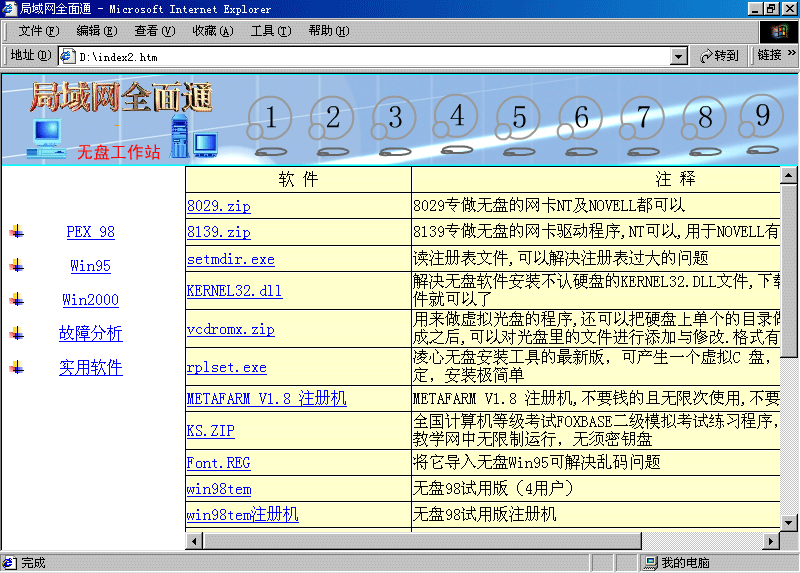This screenshot has width=800, height=573.
Task: Click the numbered circle 3 icon
Action: (x=394, y=120)
